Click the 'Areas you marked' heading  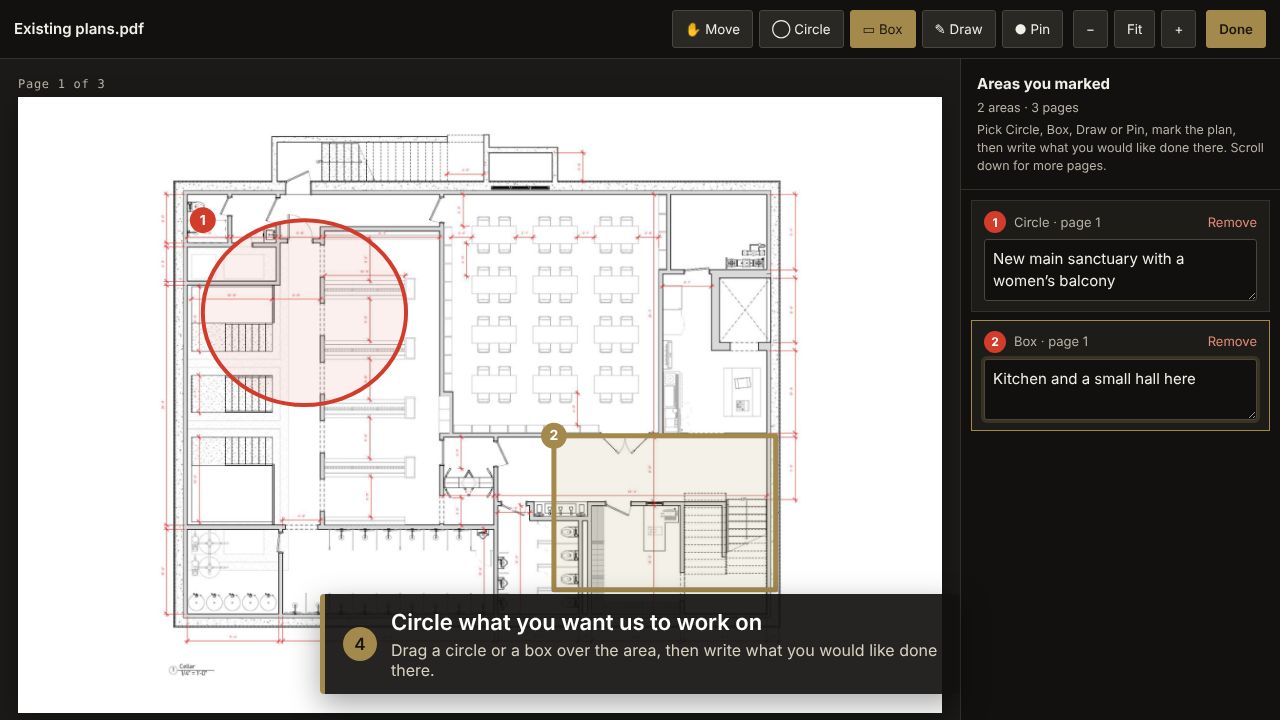click(1043, 84)
